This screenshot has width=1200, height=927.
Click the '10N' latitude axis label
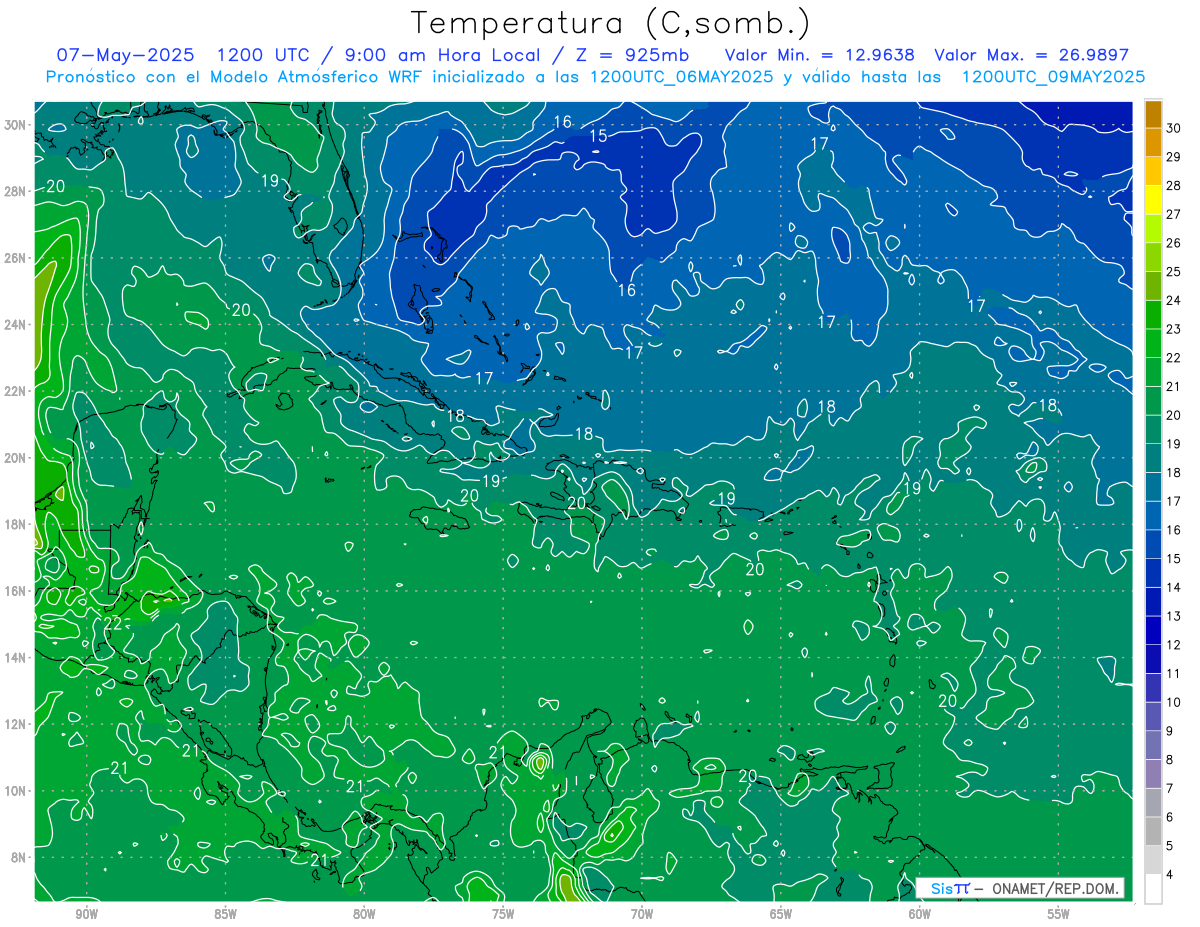15,791
